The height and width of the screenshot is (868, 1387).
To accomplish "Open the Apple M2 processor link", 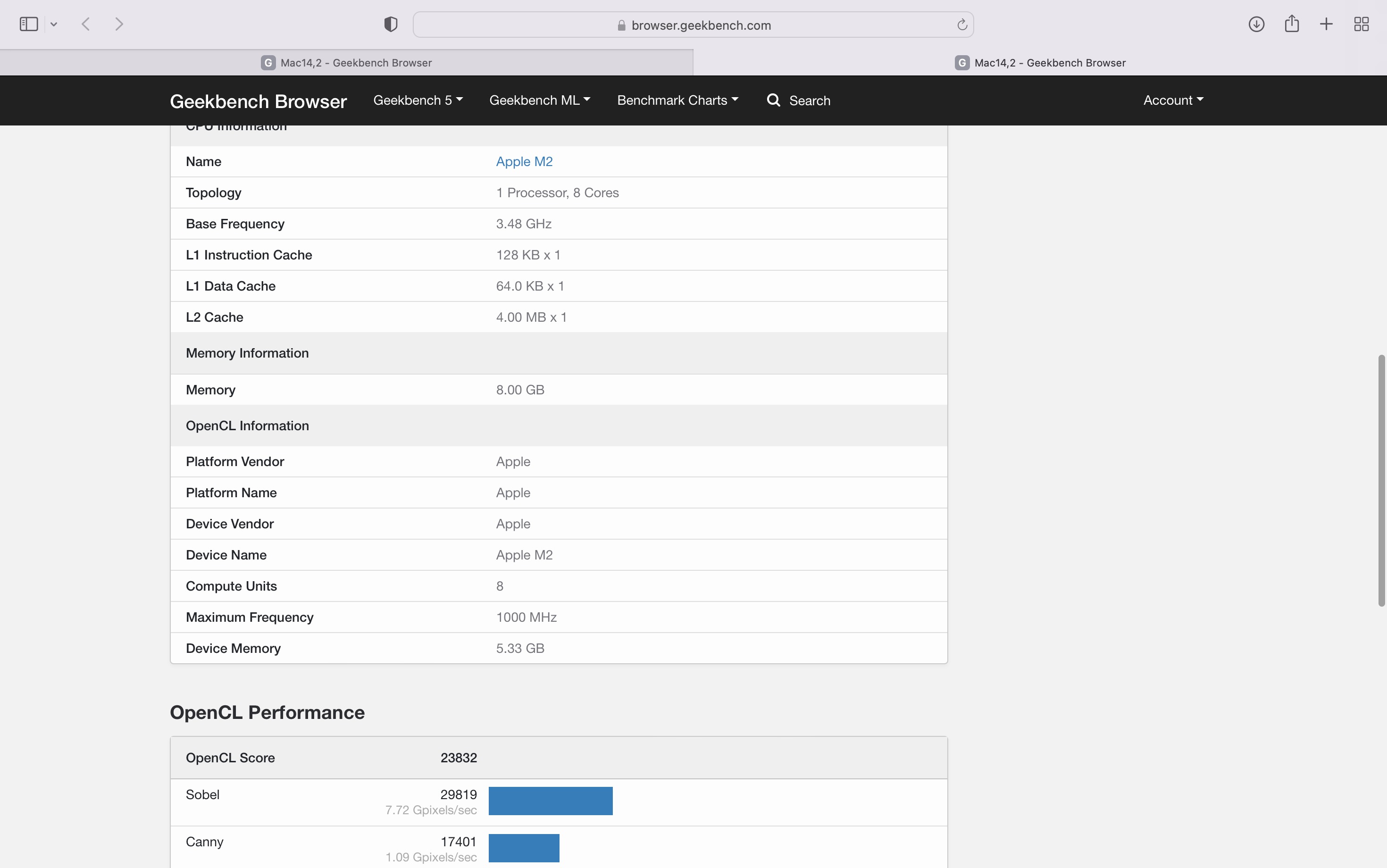I will (x=524, y=161).
